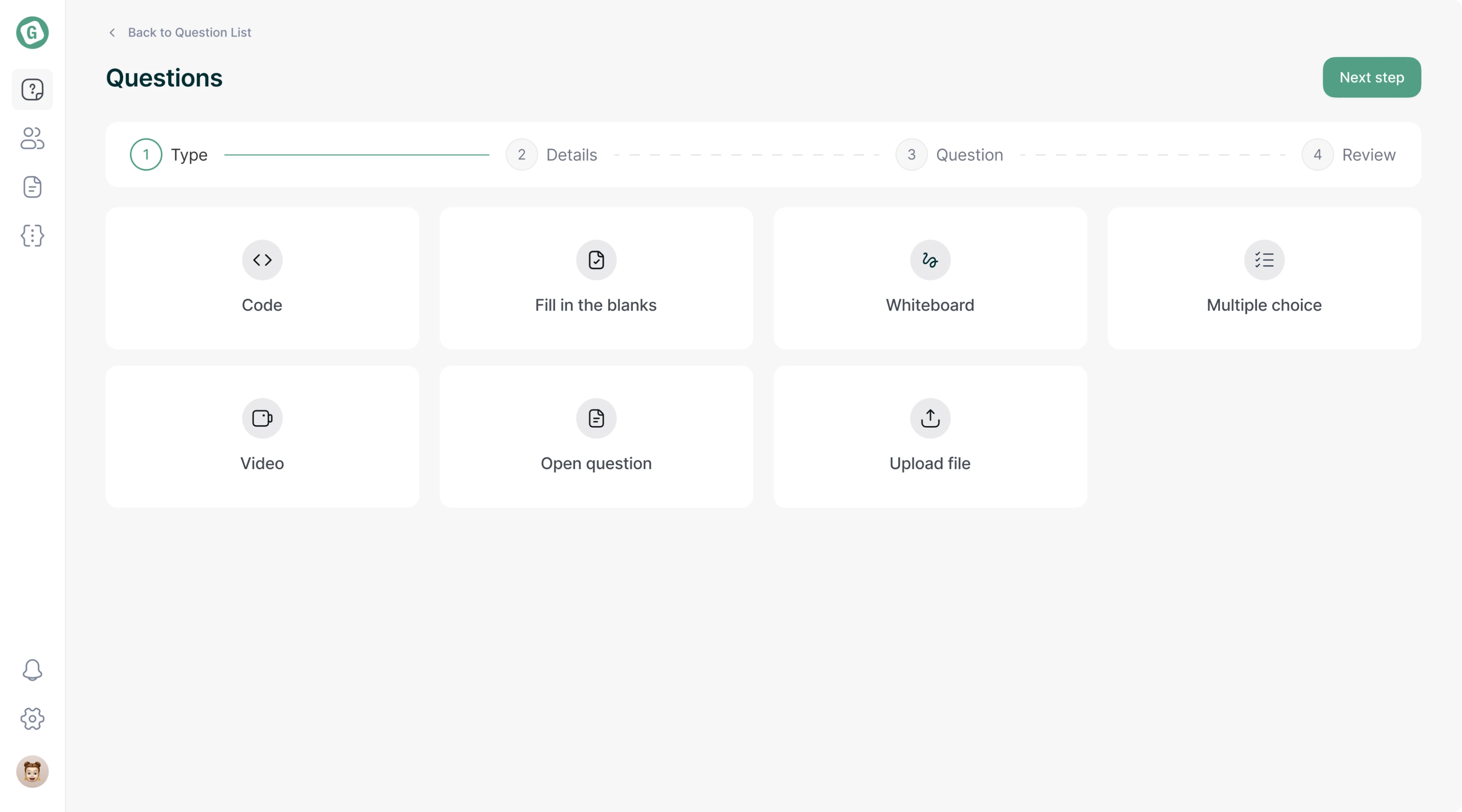
Task: Open the notifications bell
Action: click(x=32, y=669)
